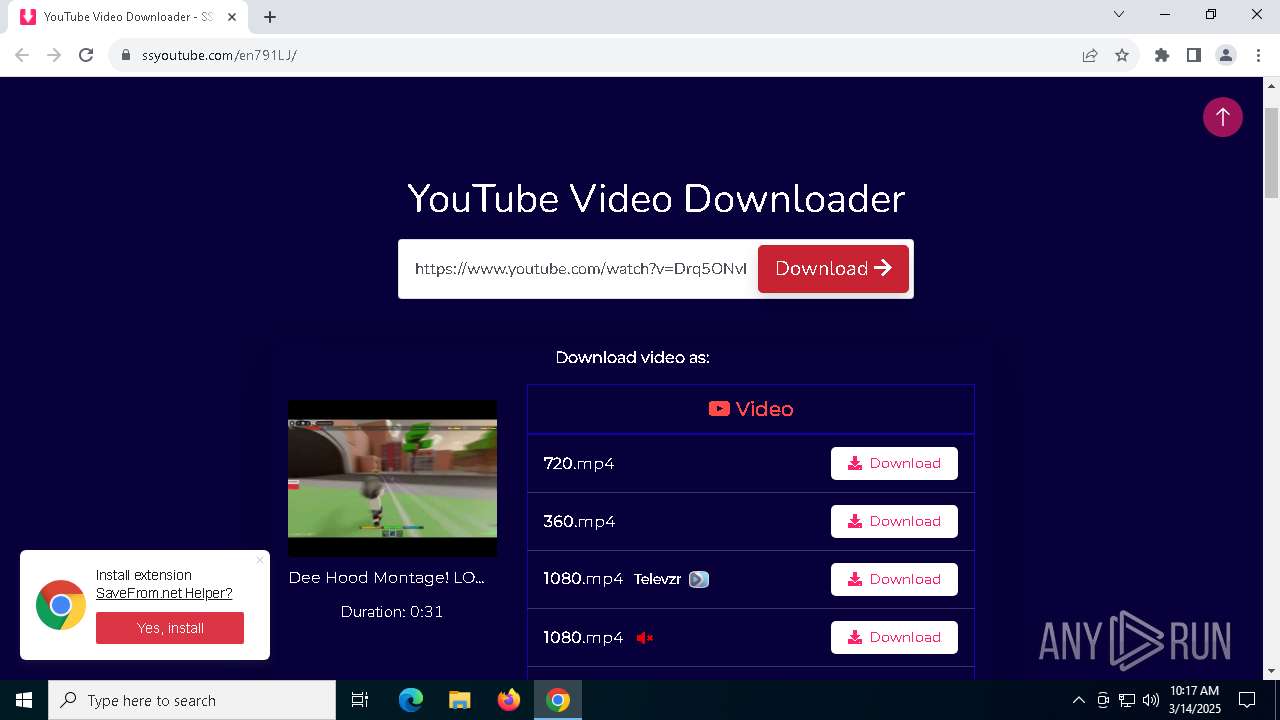Click the 720.mp4 format label

[579, 464]
